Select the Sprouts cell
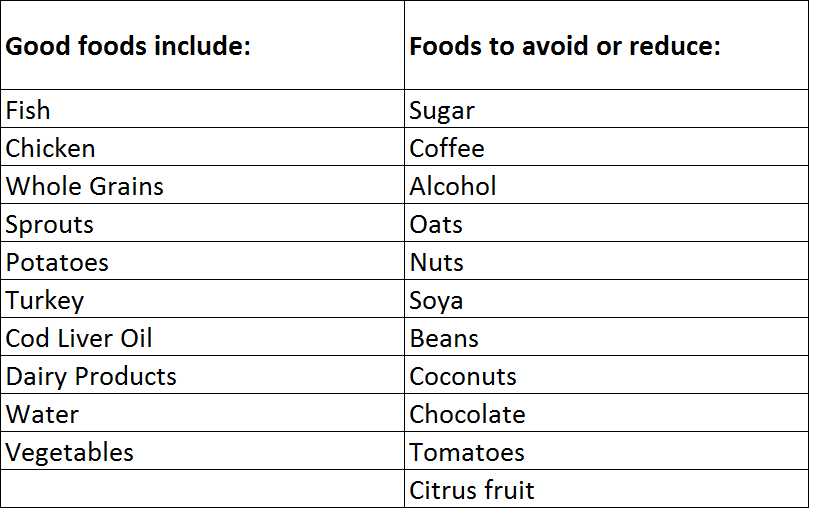This screenshot has width=816, height=515. tap(202, 223)
